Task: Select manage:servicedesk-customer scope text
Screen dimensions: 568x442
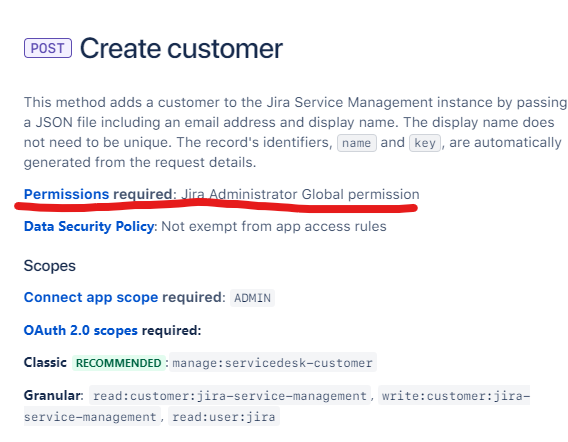Action: (273, 363)
